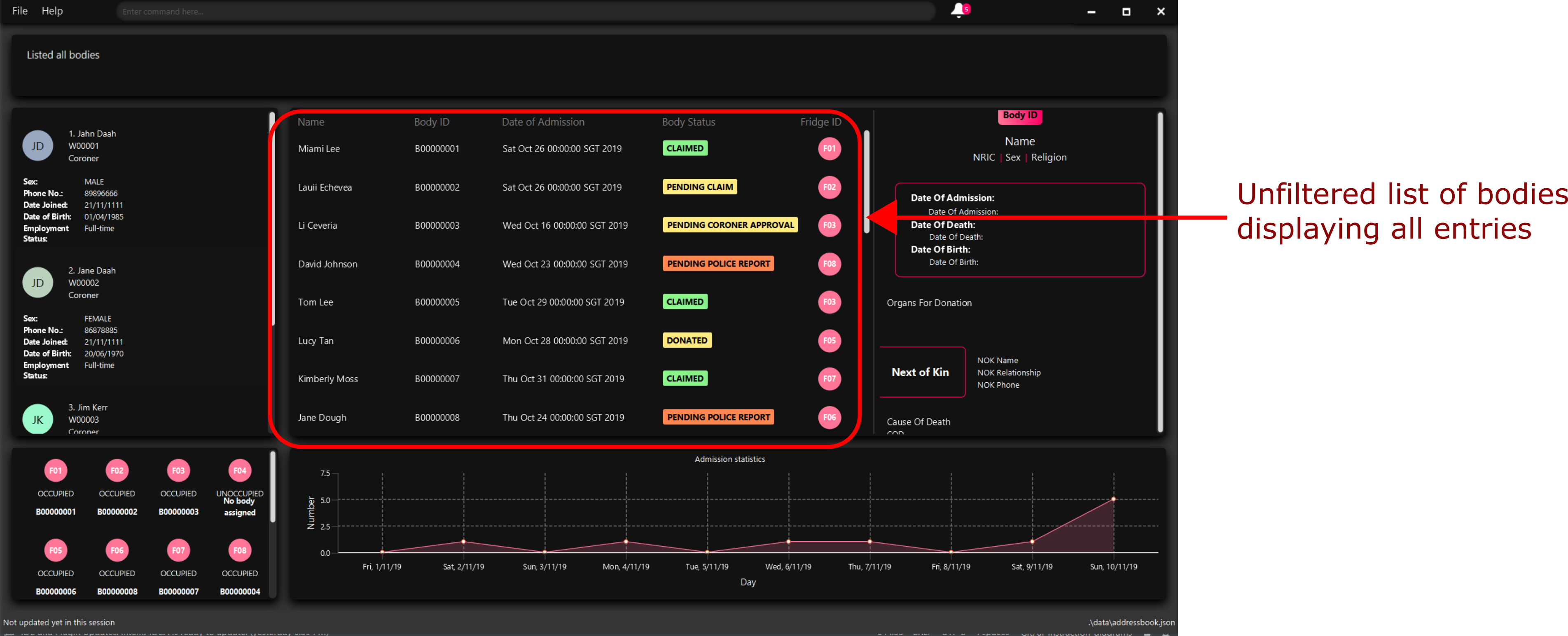The width and height of the screenshot is (1568, 636).
Task: Click the Sun 10/11/19 chart data point
Action: 1113,499
